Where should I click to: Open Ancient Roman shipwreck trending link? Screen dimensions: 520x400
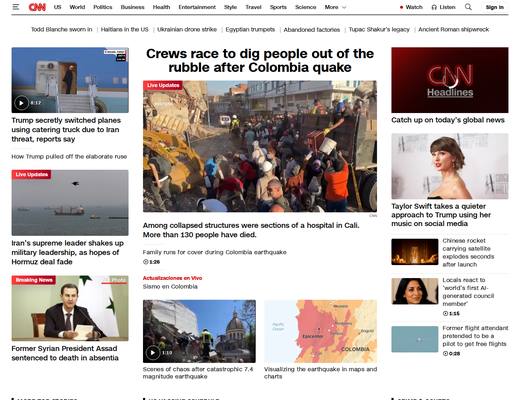click(454, 29)
